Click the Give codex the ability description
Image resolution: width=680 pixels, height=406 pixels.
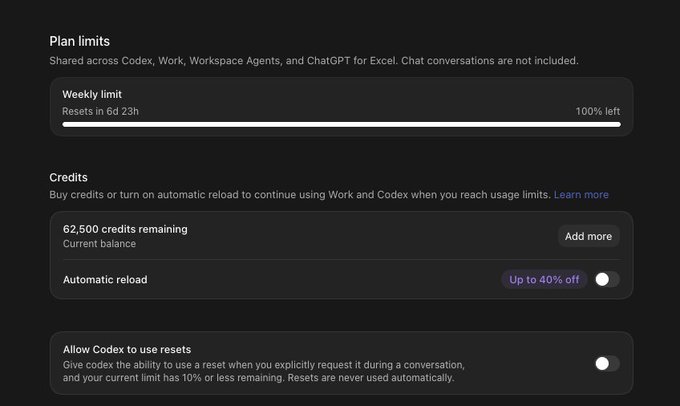tap(264, 371)
